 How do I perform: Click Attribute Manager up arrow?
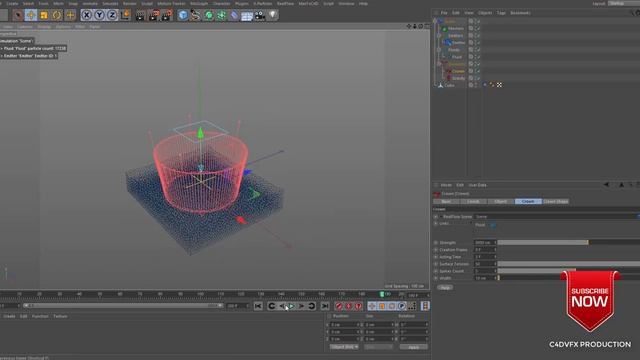click(621, 185)
